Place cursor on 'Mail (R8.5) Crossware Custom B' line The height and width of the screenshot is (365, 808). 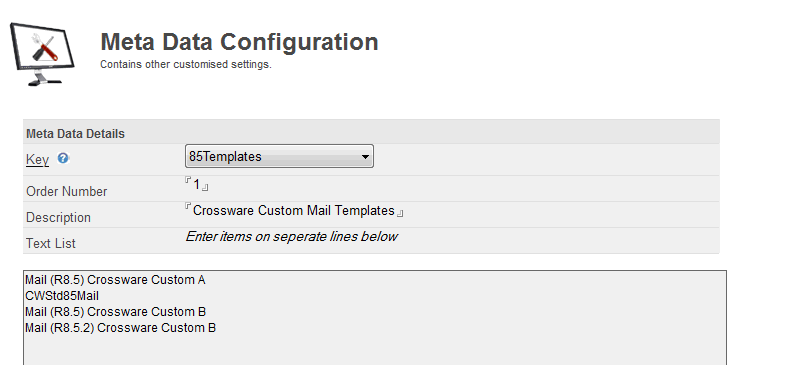pyautogui.click(x=115, y=312)
